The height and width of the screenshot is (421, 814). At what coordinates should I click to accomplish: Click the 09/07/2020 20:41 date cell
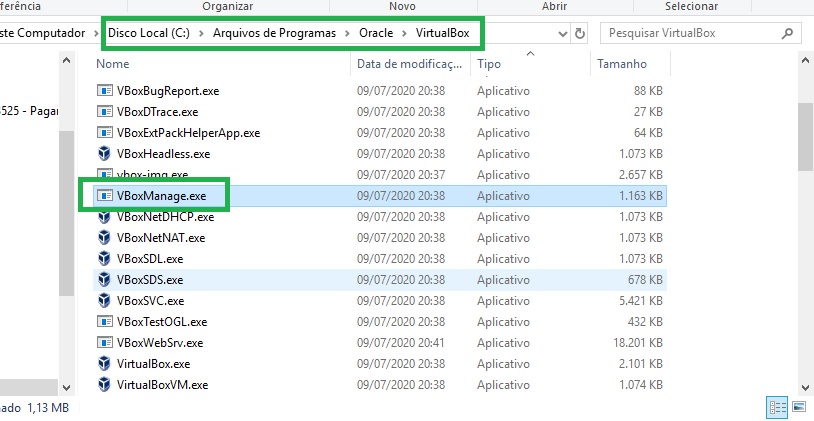click(x=401, y=343)
